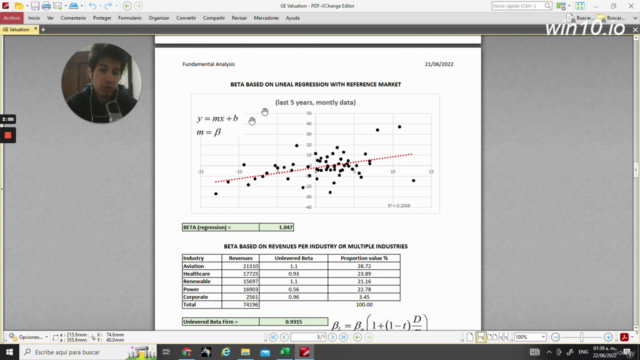The image size is (640, 360).
Task: Switch to single page layout
Action: tap(470, 337)
